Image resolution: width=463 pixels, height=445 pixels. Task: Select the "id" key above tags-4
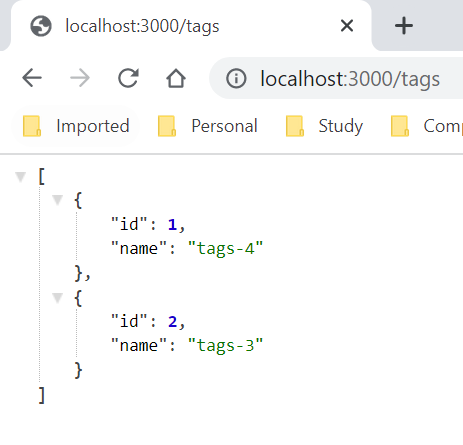(x=129, y=224)
